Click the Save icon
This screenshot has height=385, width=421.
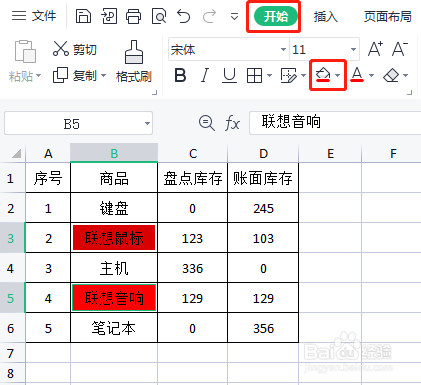pyautogui.click(x=83, y=16)
